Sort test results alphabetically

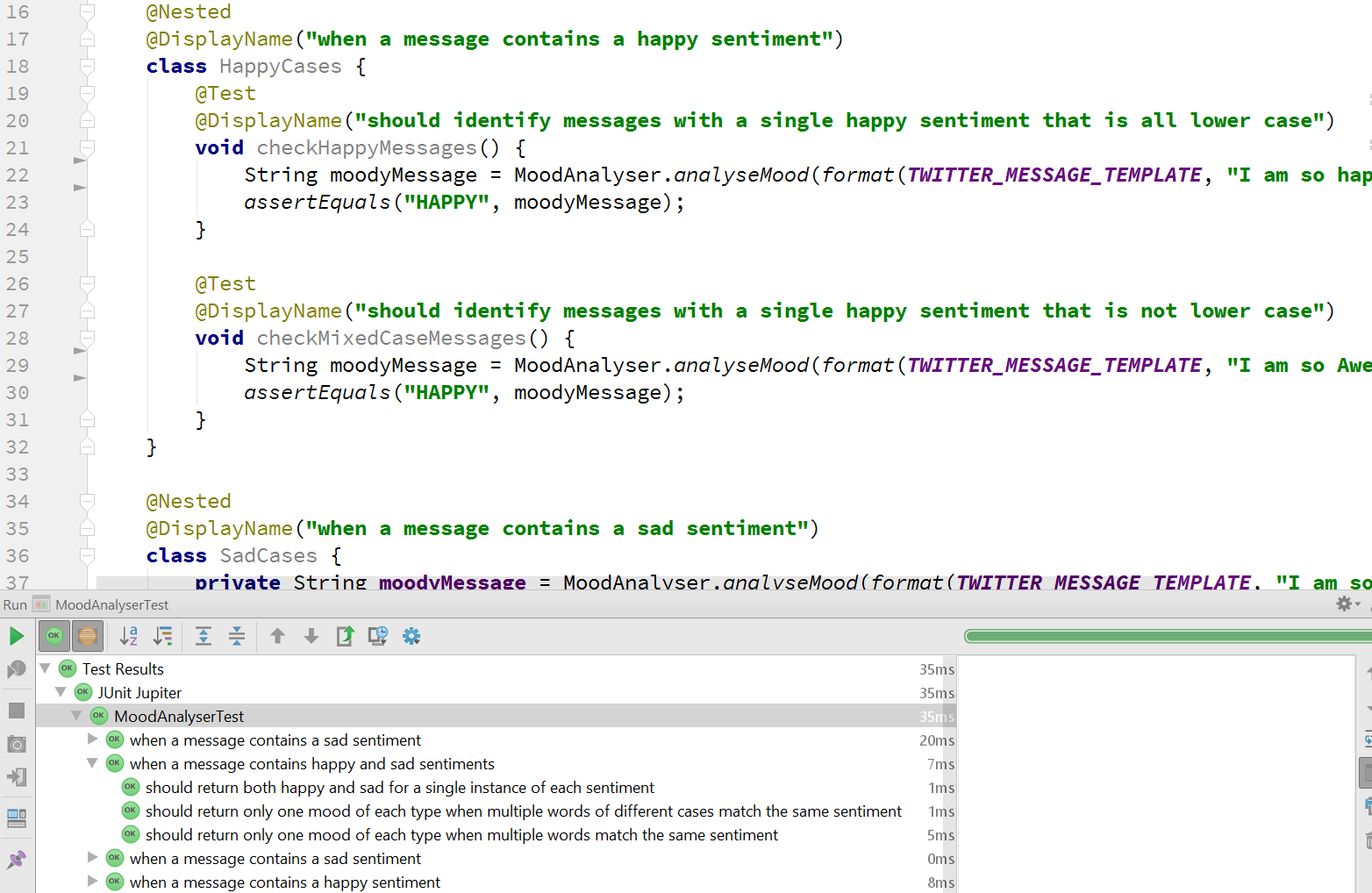[x=129, y=636]
